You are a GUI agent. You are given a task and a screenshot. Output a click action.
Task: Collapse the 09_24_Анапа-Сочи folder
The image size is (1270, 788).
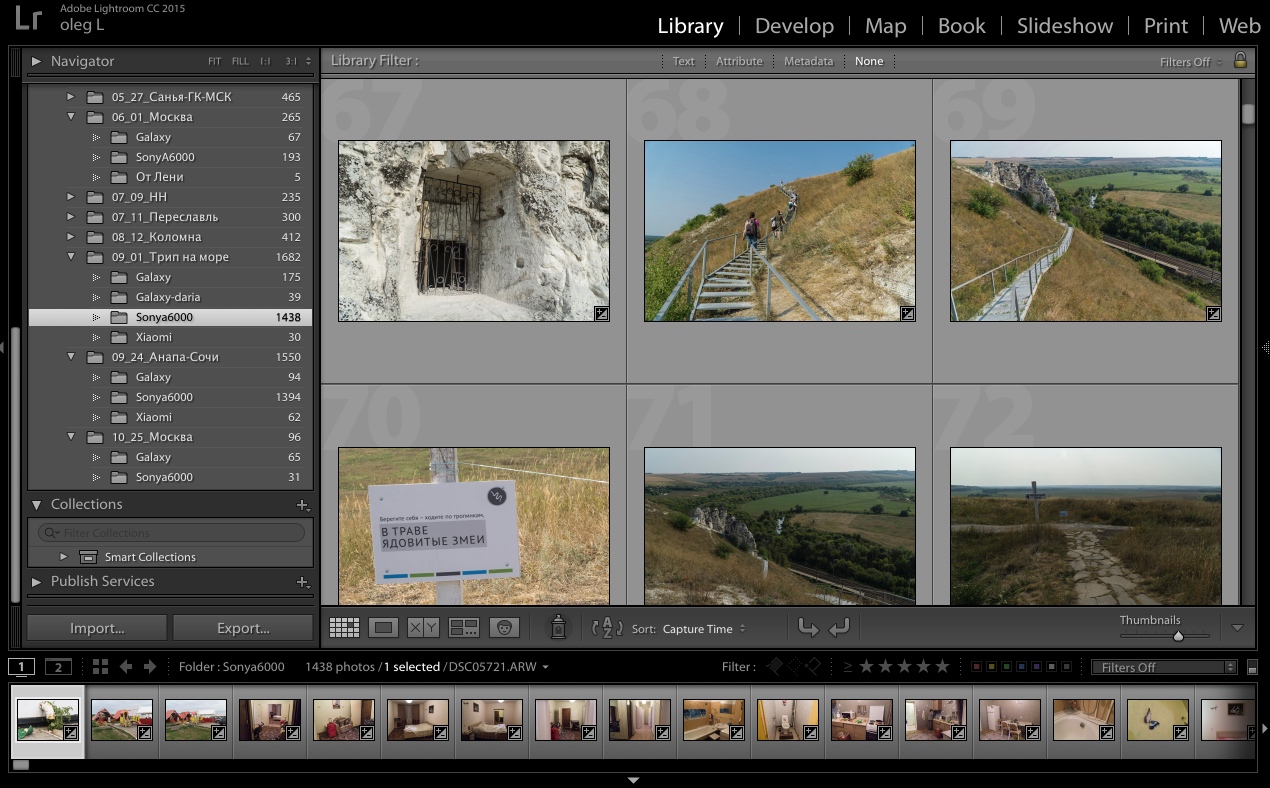click(x=71, y=357)
